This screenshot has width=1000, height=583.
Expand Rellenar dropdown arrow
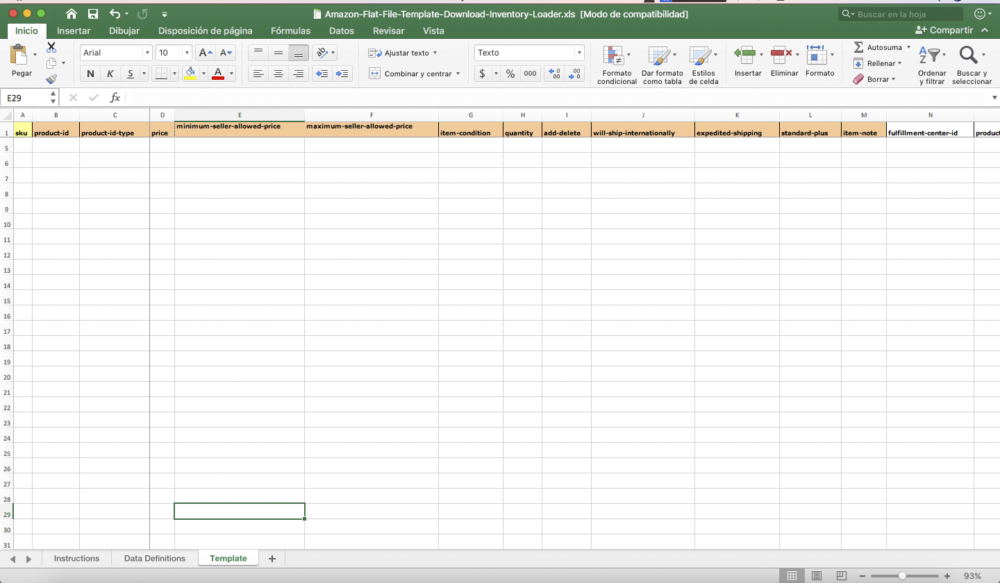point(899,63)
